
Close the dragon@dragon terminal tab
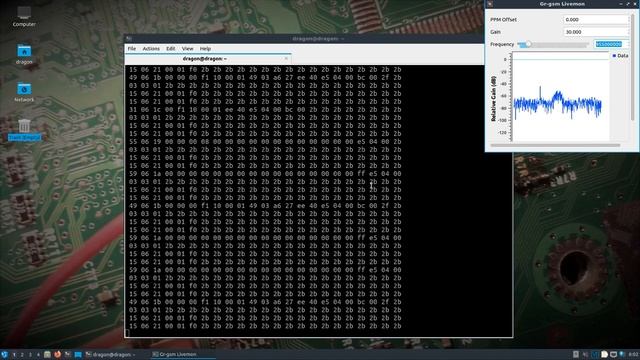point(286,59)
